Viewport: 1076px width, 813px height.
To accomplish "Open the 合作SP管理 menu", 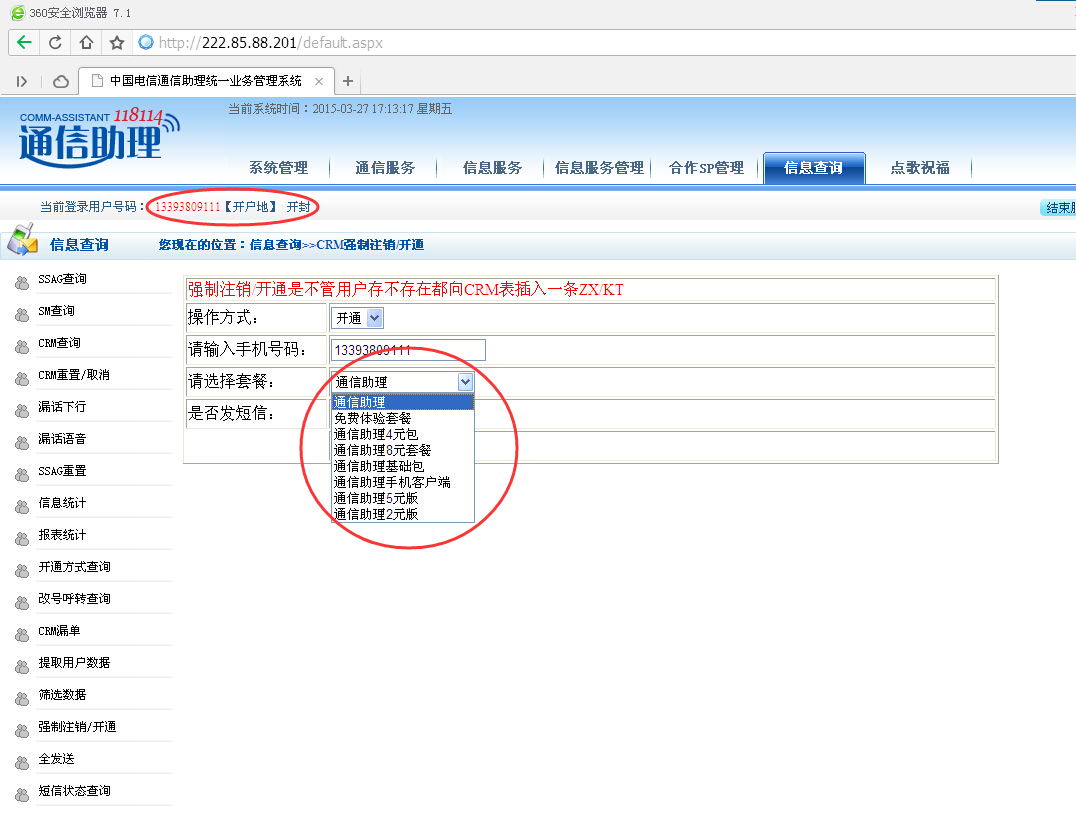I will [x=706, y=168].
